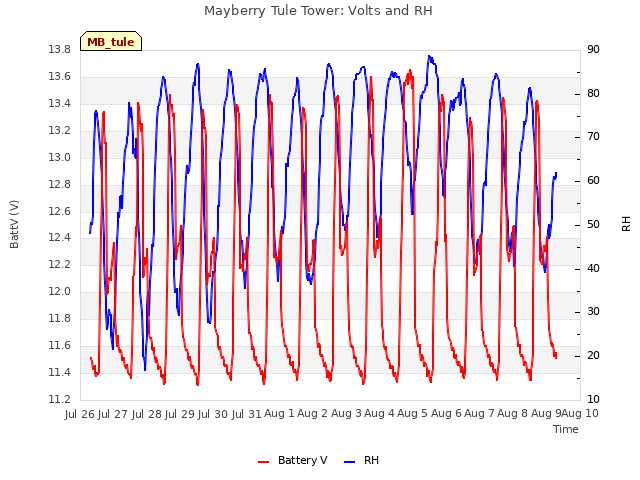This screenshot has height=480, width=640.
Task: Click the Jul 26 date tick
Action: tap(80, 414)
